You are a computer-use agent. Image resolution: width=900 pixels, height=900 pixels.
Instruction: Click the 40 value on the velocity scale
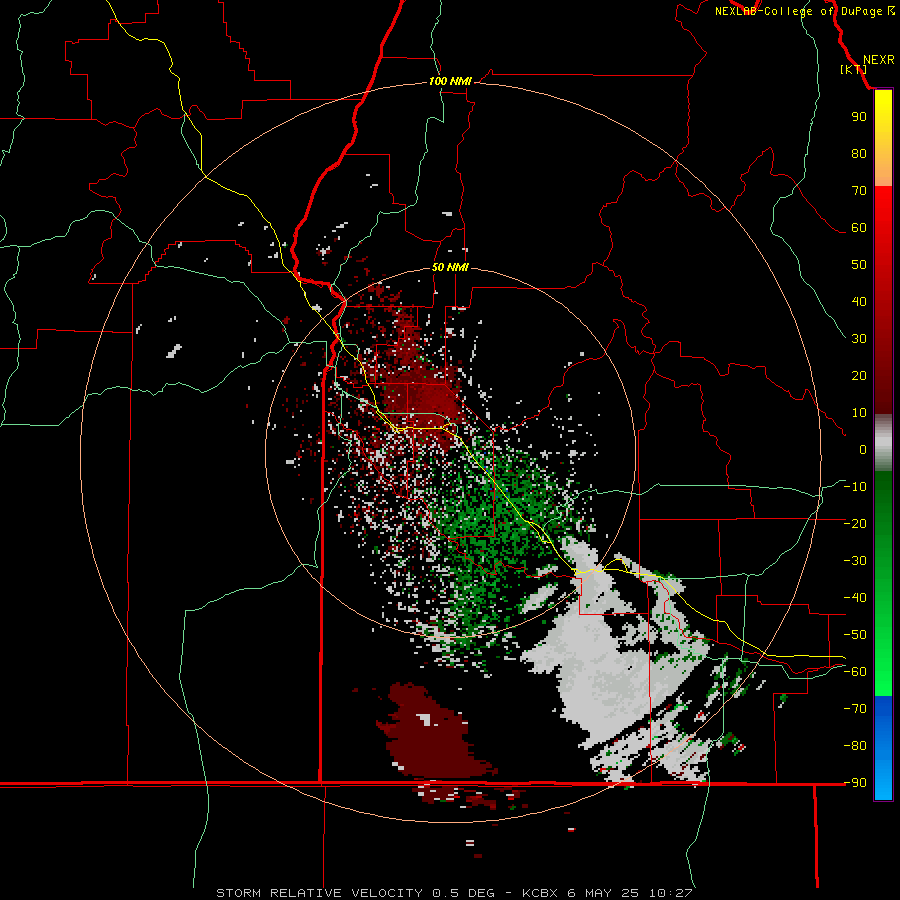coord(859,301)
